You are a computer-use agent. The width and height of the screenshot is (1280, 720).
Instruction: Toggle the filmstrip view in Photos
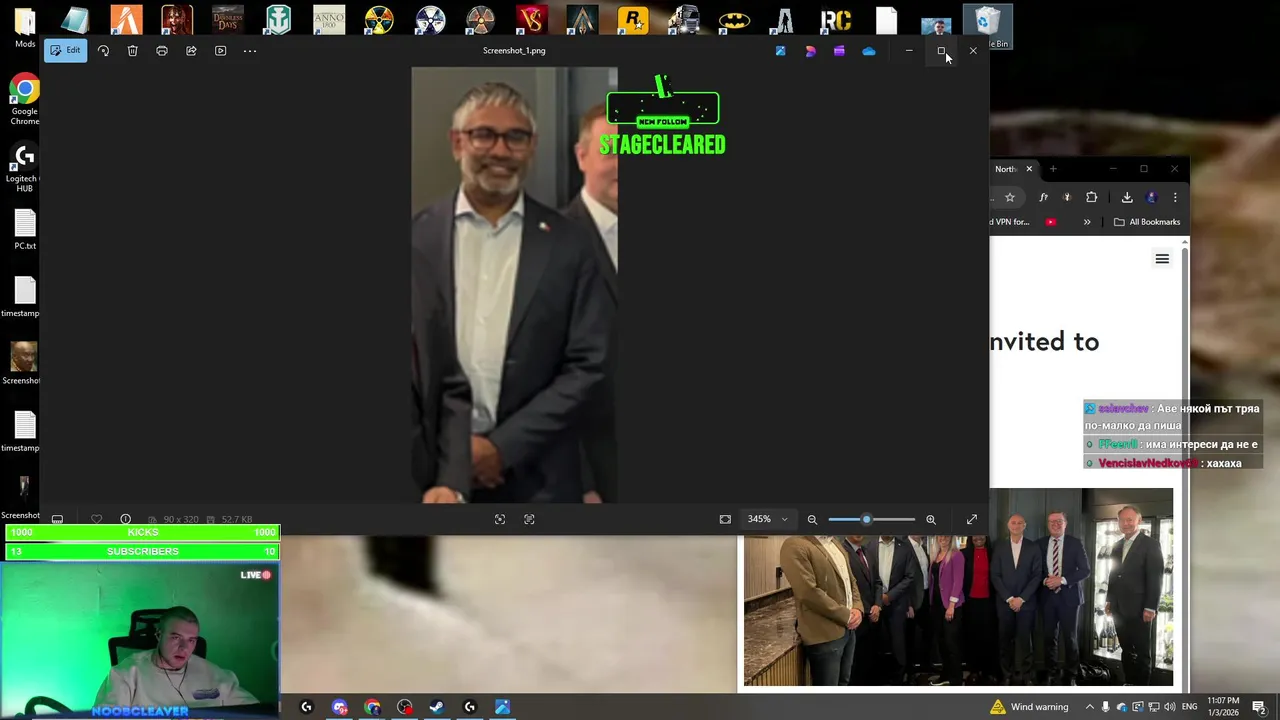[x=57, y=519]
